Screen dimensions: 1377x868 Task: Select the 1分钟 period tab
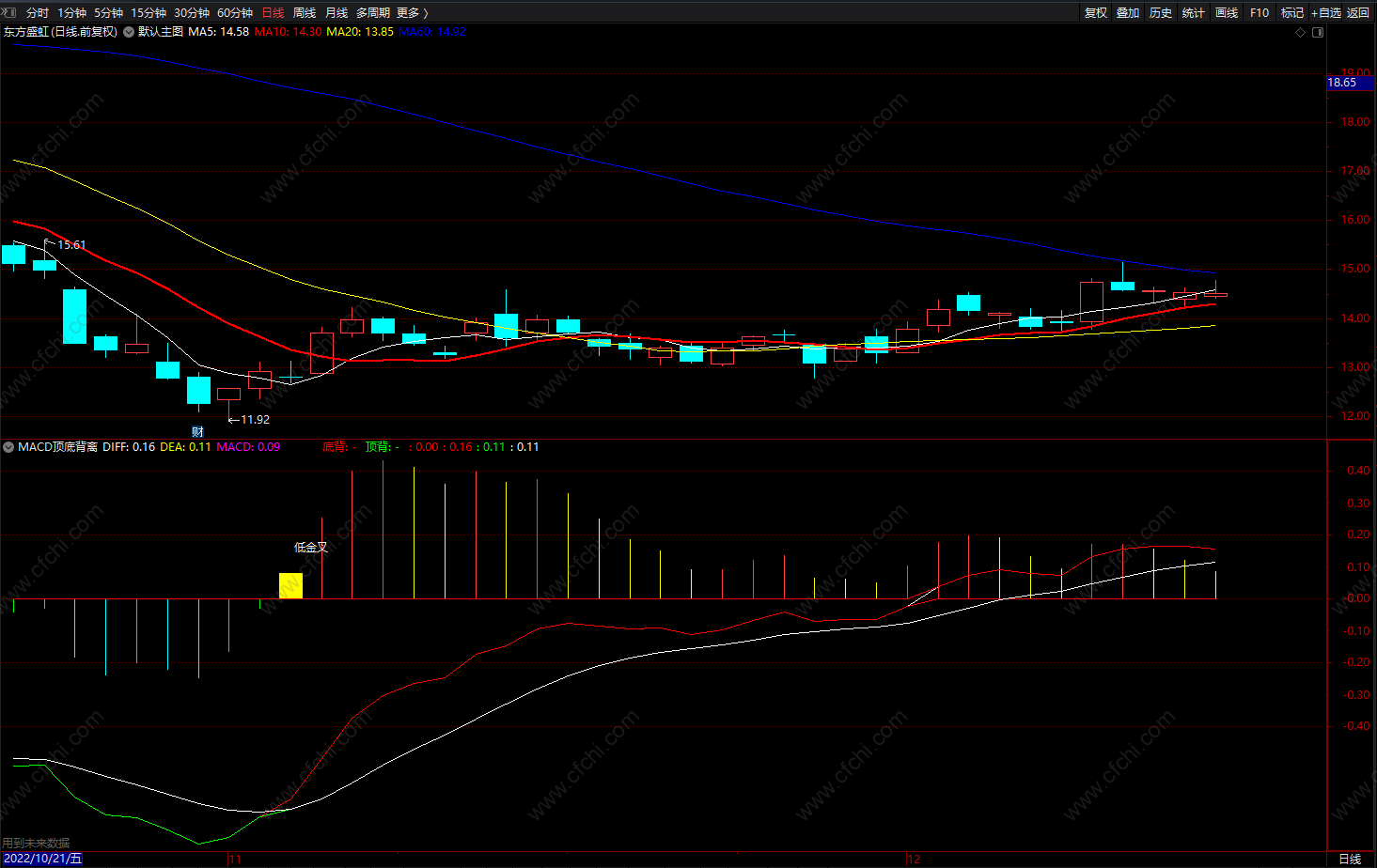[72, 12]
